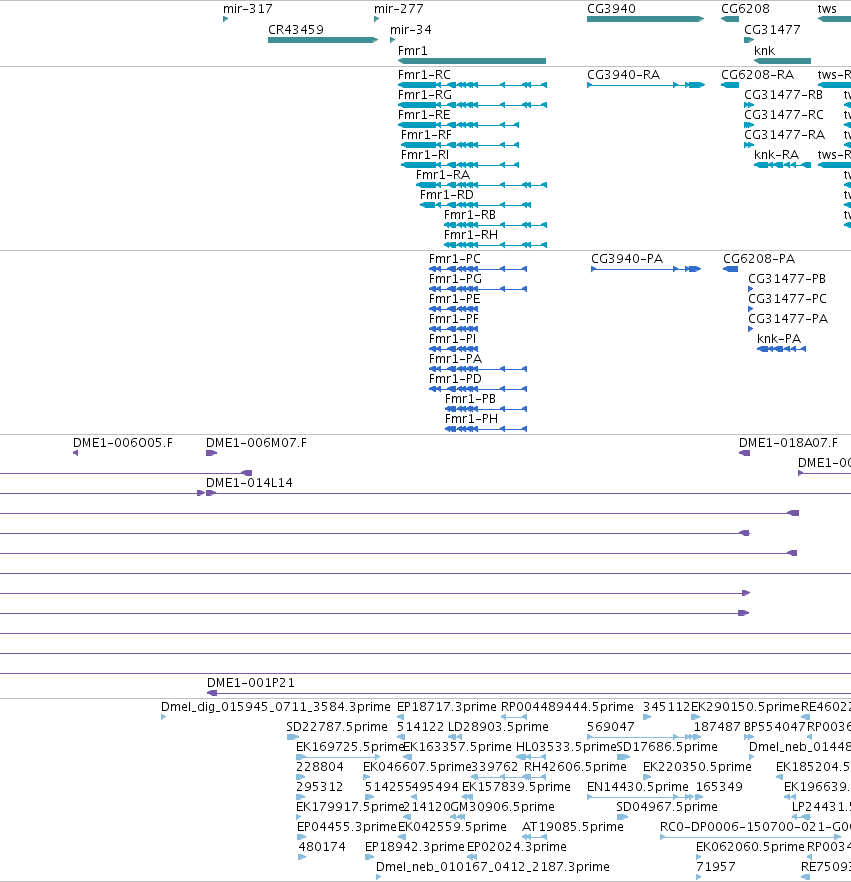
Task: Open the EN14430.5prime EST label
Action: click(637, 786)
